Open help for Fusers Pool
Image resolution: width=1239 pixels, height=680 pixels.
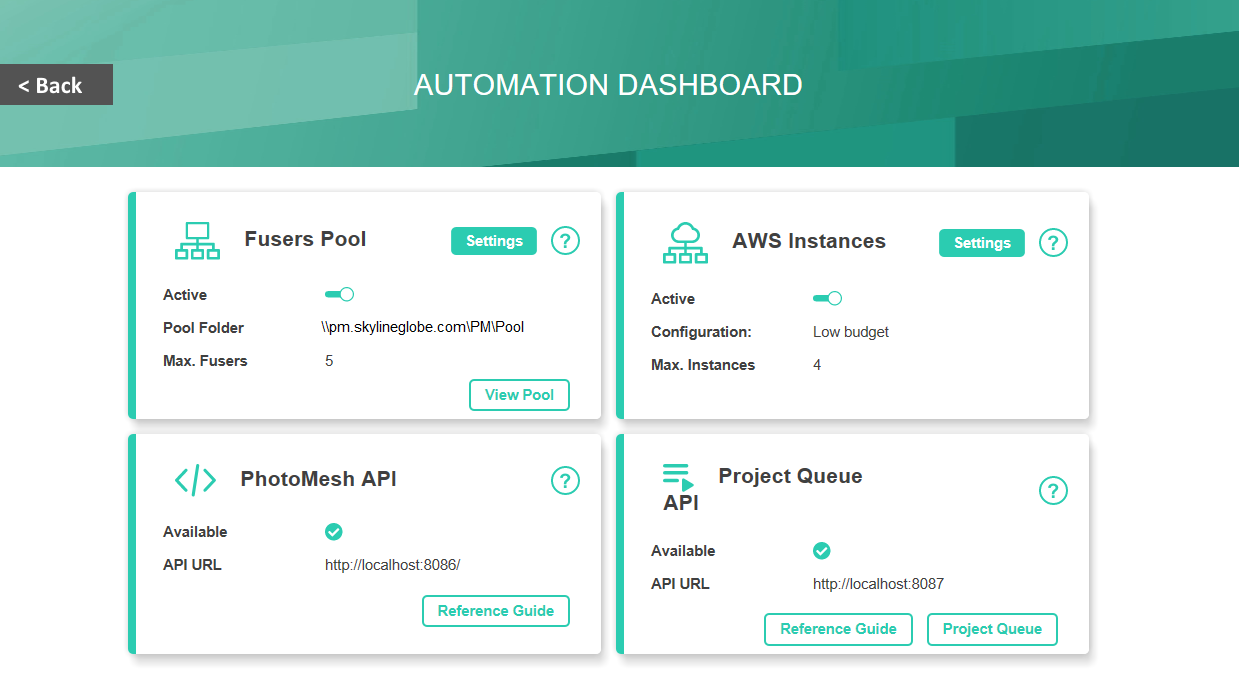click(x=565, y=241)
